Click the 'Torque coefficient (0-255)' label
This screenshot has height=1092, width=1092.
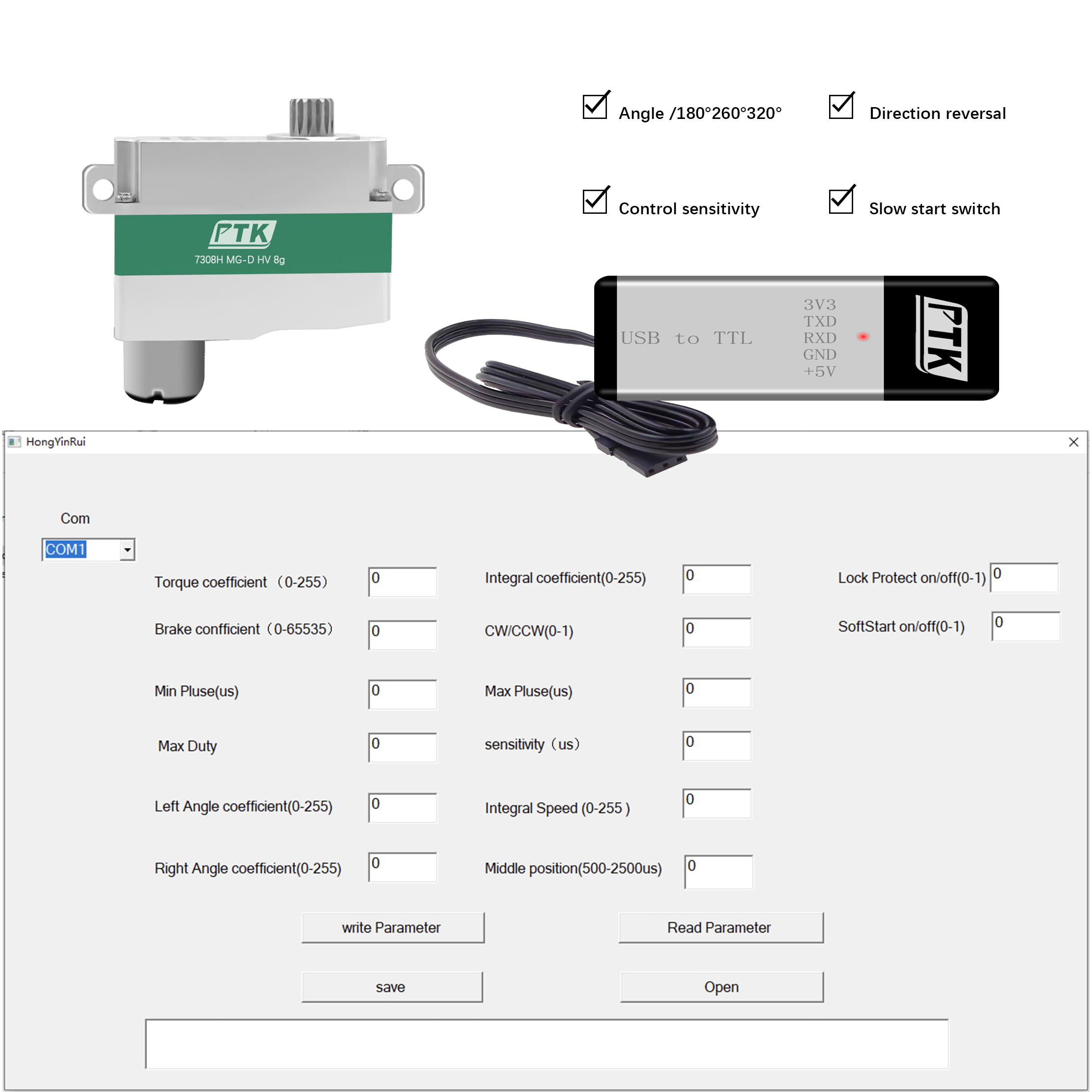[x=241, y=581]
